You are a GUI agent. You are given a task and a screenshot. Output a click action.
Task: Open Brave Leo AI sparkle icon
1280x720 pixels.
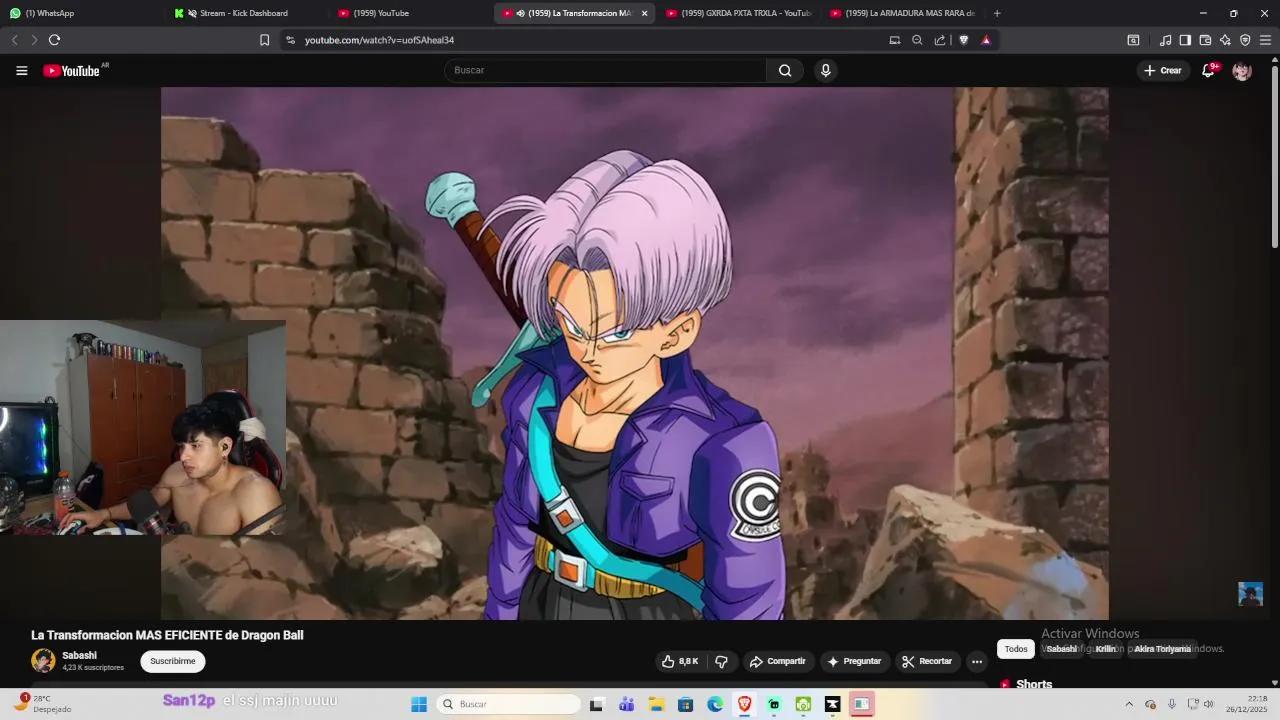pos(1225,40)
